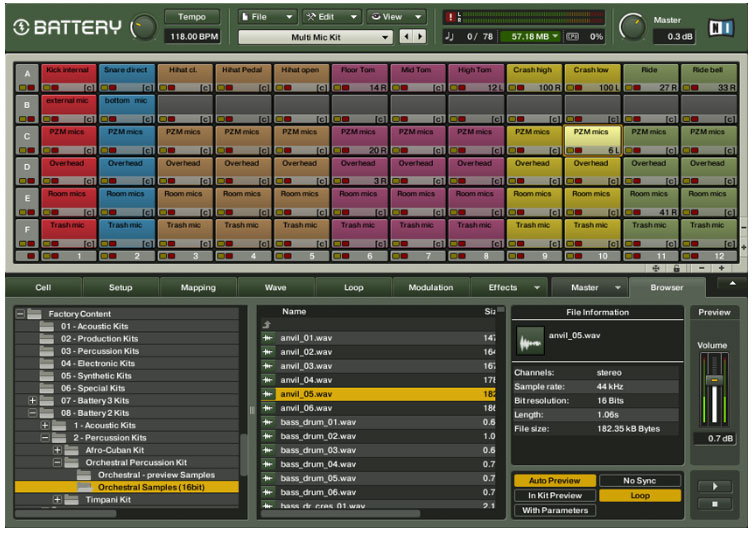
Task: Click the minus icon below the matrix
Action: click(702, 268)
